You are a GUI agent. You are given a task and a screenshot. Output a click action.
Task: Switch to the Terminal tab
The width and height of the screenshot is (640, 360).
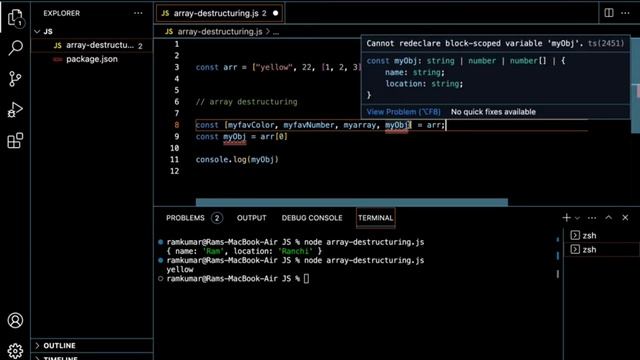376,218
